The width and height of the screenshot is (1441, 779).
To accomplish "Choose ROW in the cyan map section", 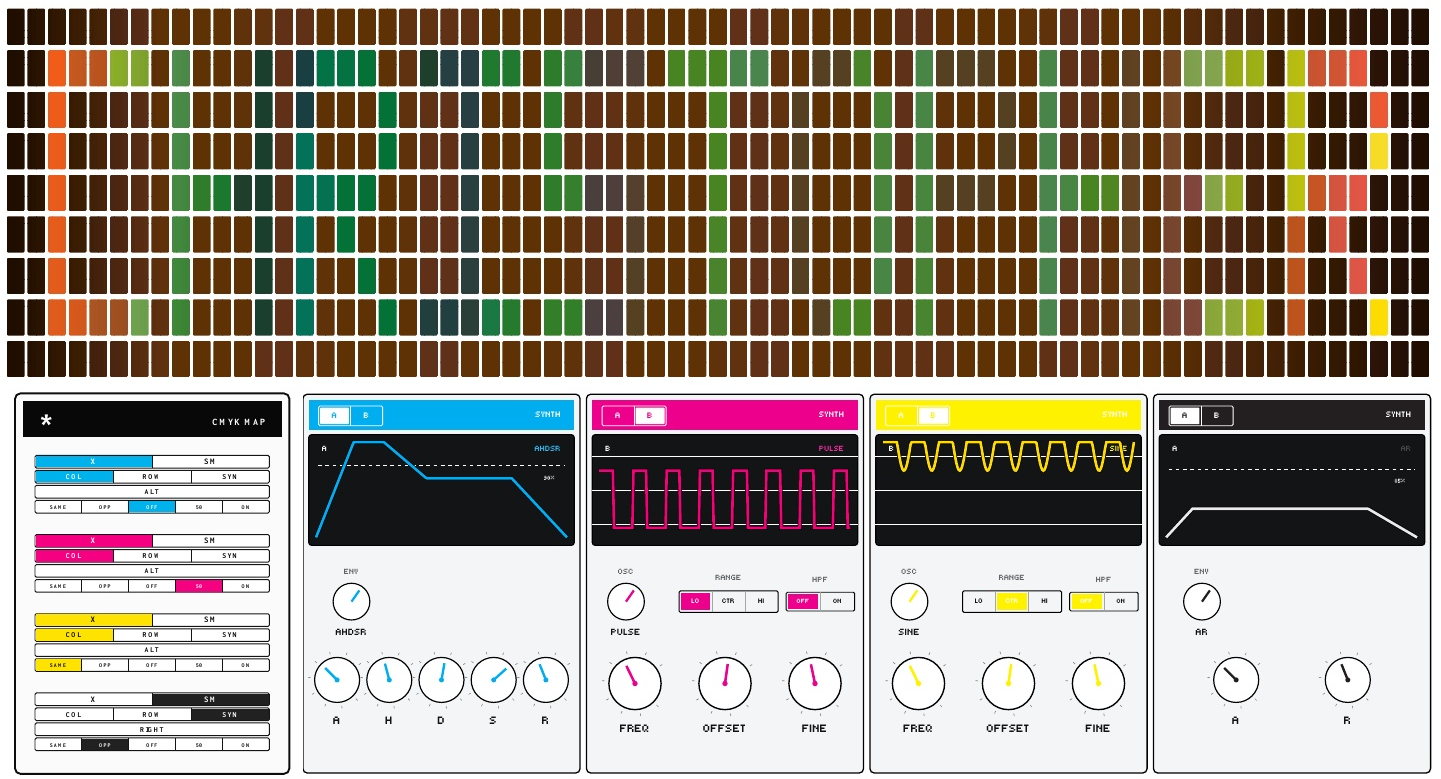I will coord(151,477).
